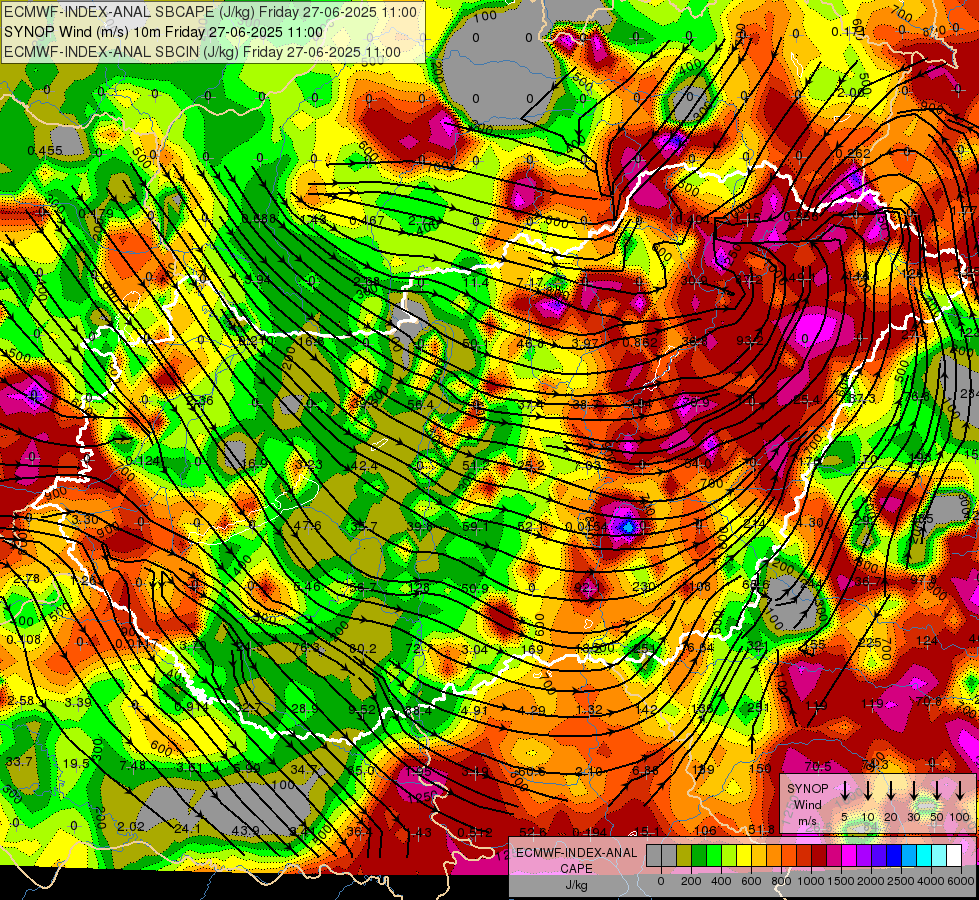Click the '0.124' value on the map

point(143,461)
